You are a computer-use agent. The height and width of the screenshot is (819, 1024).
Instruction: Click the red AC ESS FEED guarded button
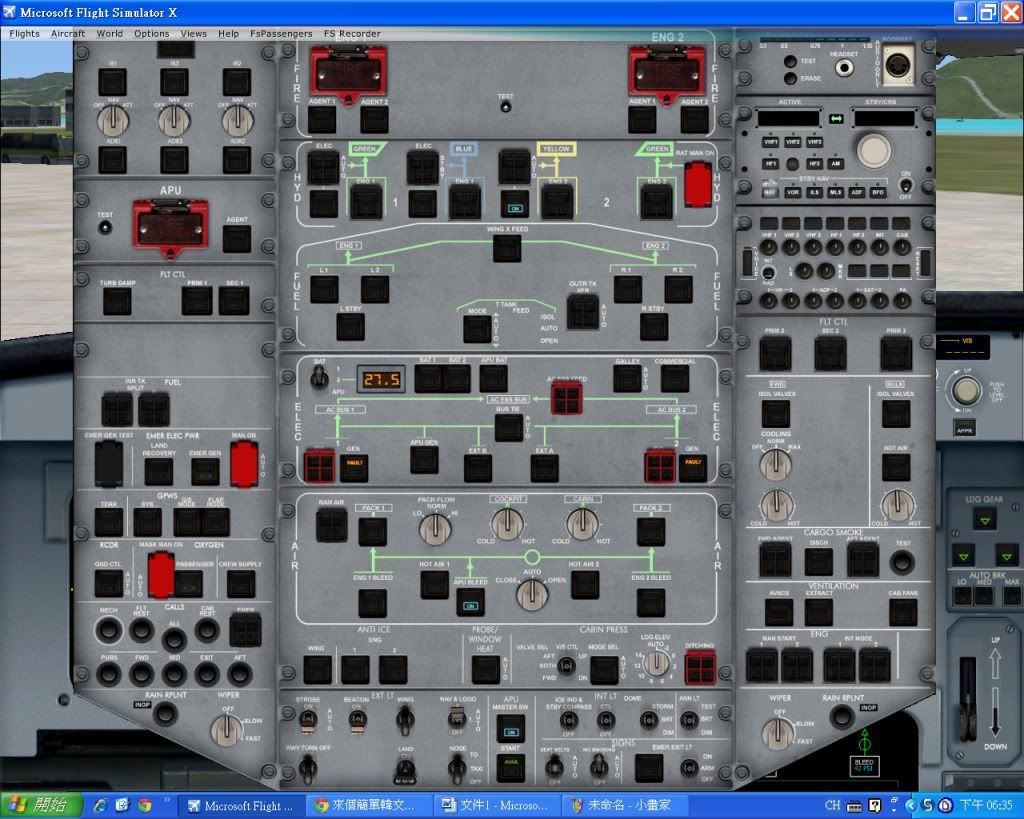pyautogui.click(x=566, y=398)
